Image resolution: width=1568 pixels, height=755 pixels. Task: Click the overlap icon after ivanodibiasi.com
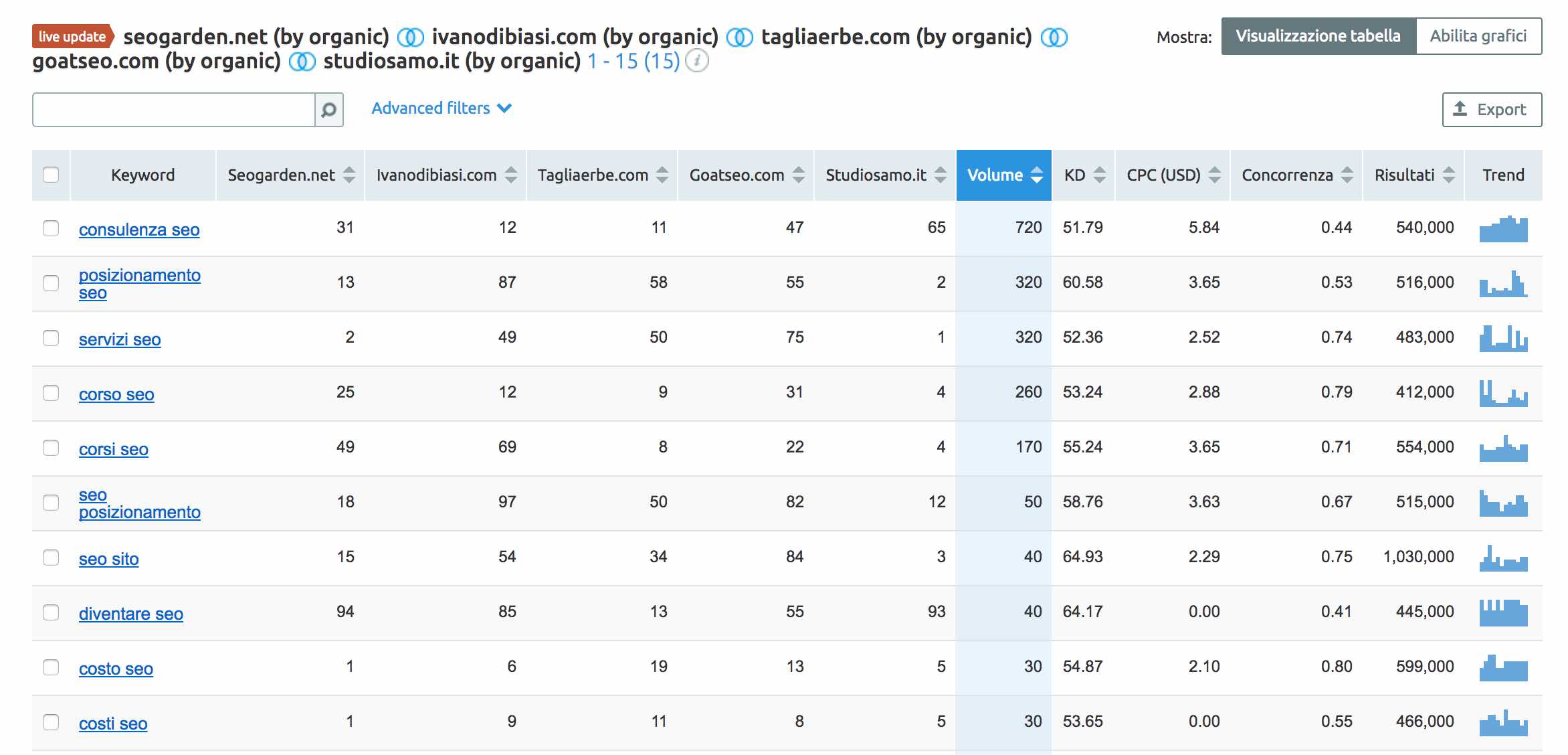(x=739, y=37)
